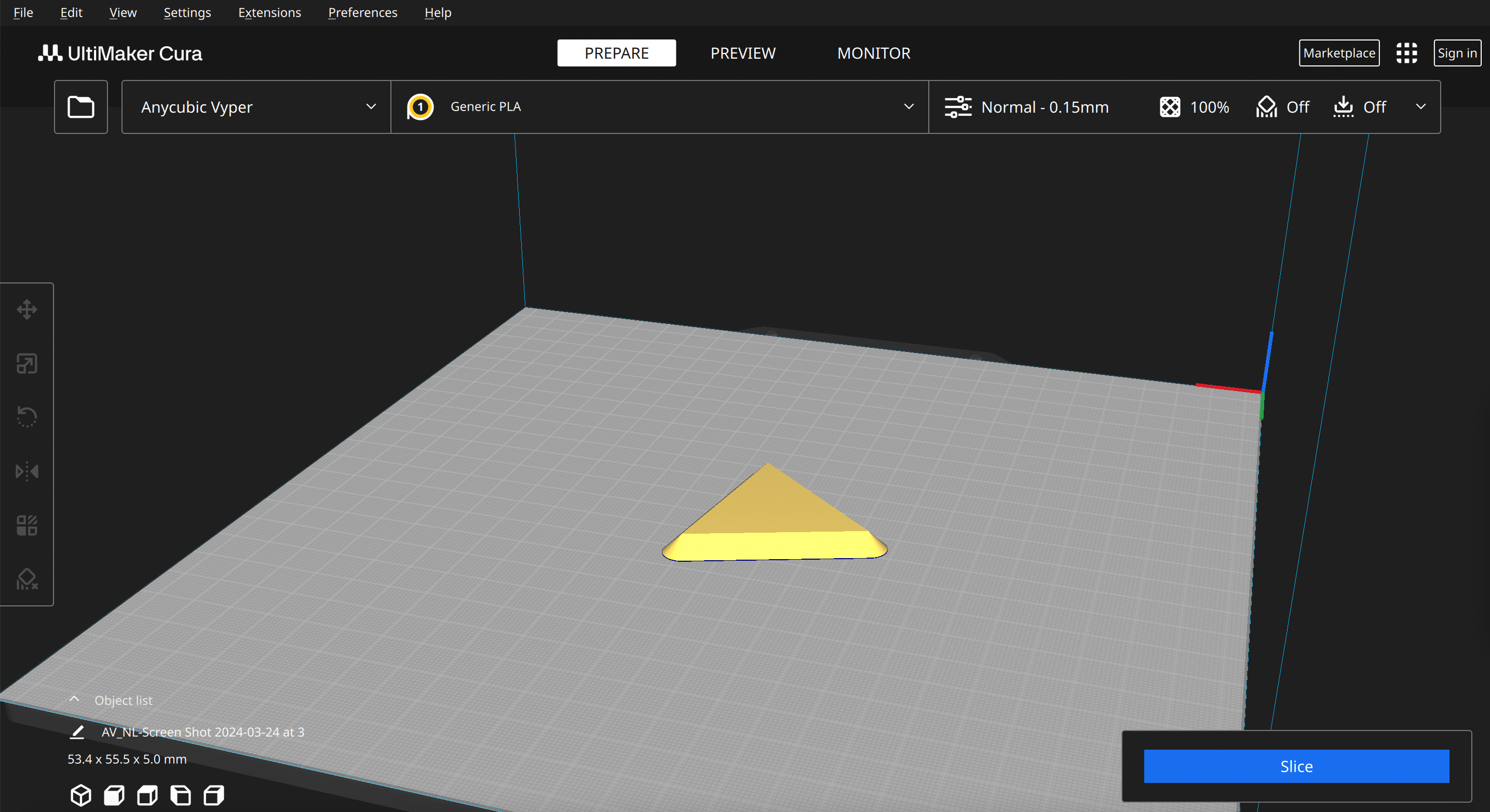Collapse the Object list
This screenshot has height=812, width=1490.
tap(74, 700)
